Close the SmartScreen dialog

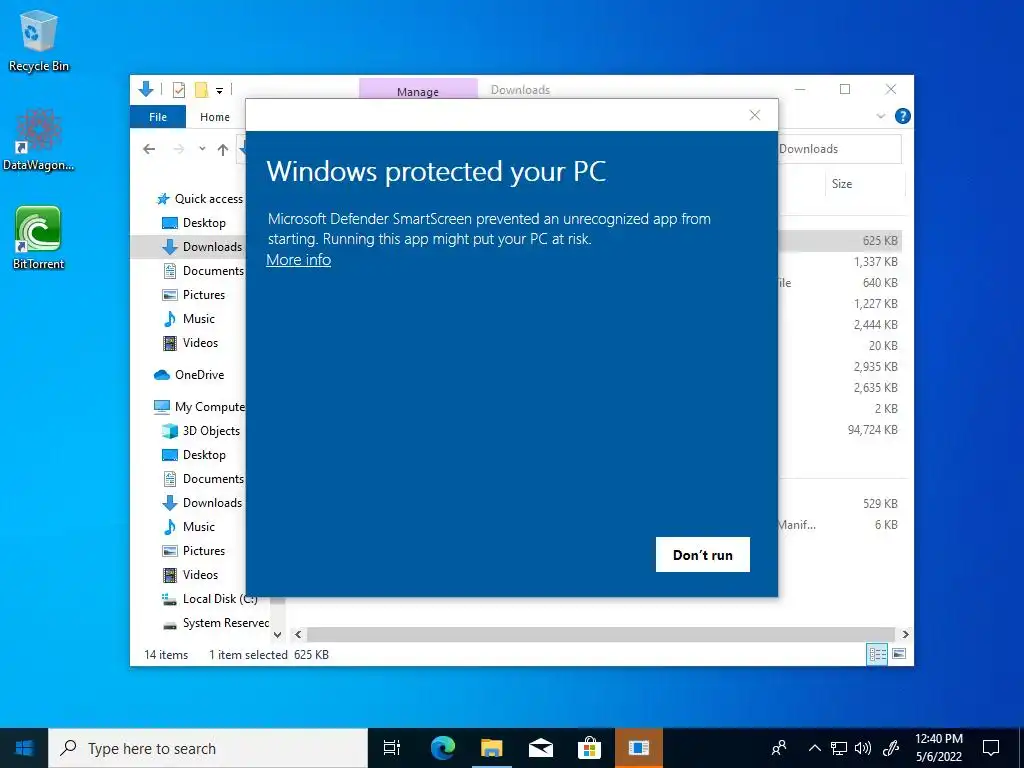[x=755, y=115]
